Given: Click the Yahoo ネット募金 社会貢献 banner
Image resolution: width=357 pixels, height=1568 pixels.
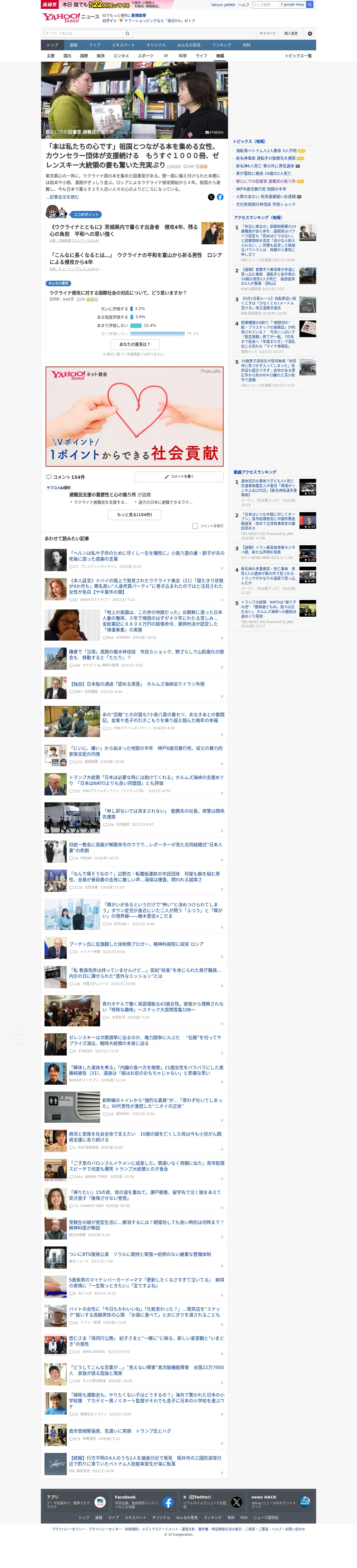Looking at the screenshot, I should coord(135,416).
